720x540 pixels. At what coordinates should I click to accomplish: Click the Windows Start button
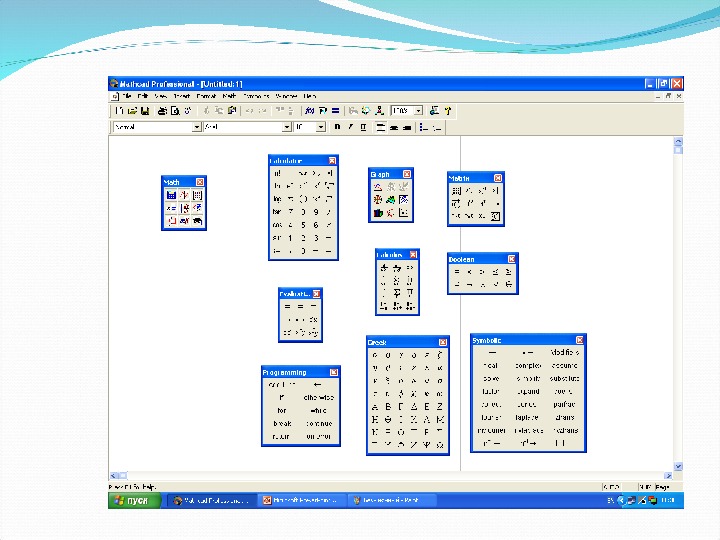point(135,501)
